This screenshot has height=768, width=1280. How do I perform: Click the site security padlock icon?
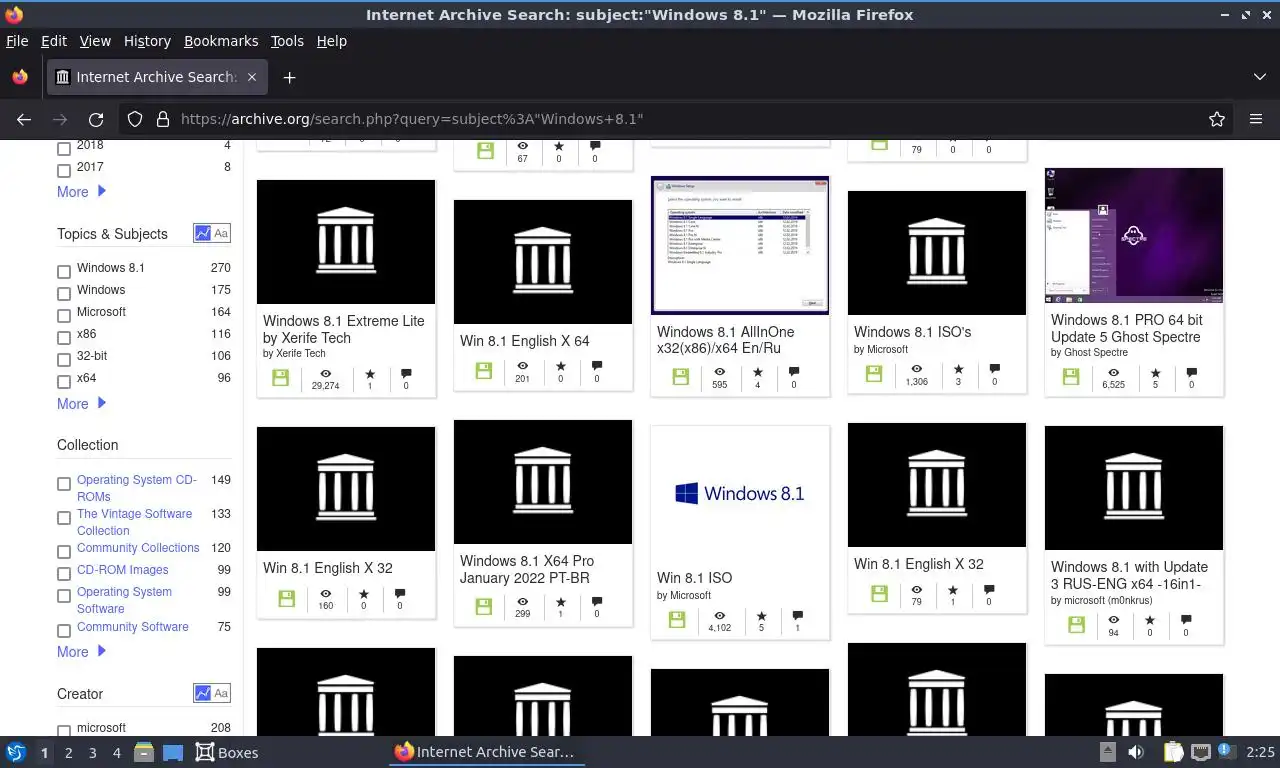tap(163, 119)
